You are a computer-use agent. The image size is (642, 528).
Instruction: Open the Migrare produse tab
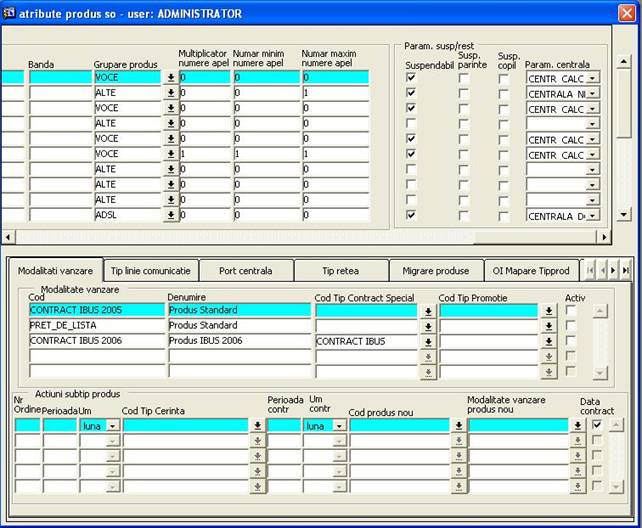point(435,271)
